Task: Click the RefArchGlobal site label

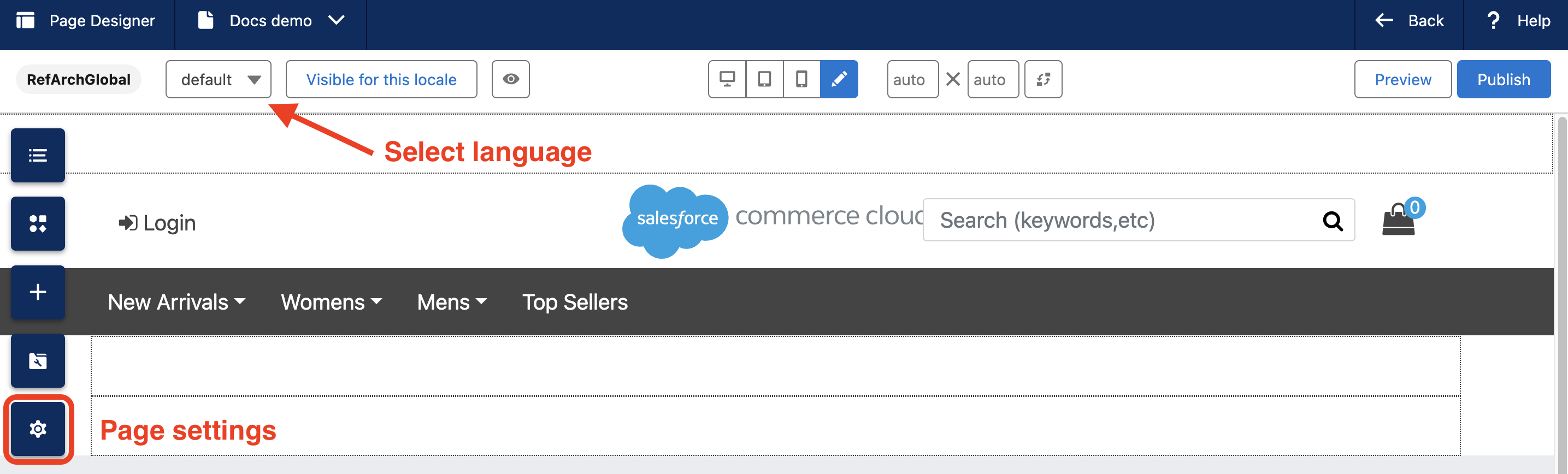Action: tap(79, 79)
